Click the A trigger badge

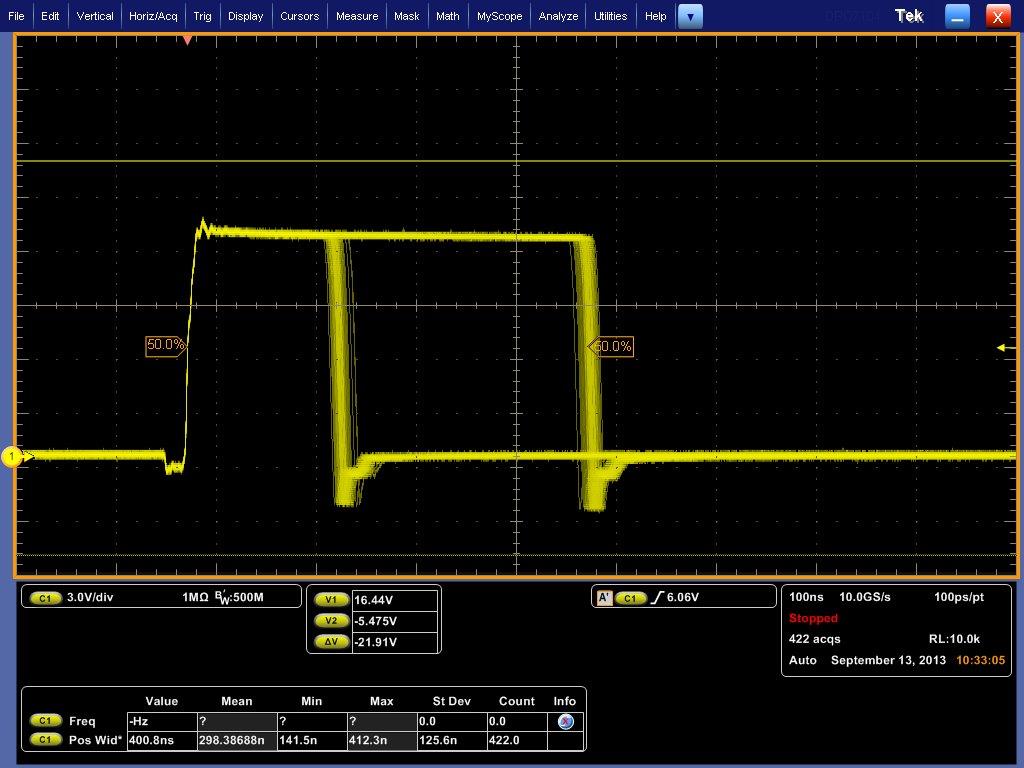(x=605, y=598)
